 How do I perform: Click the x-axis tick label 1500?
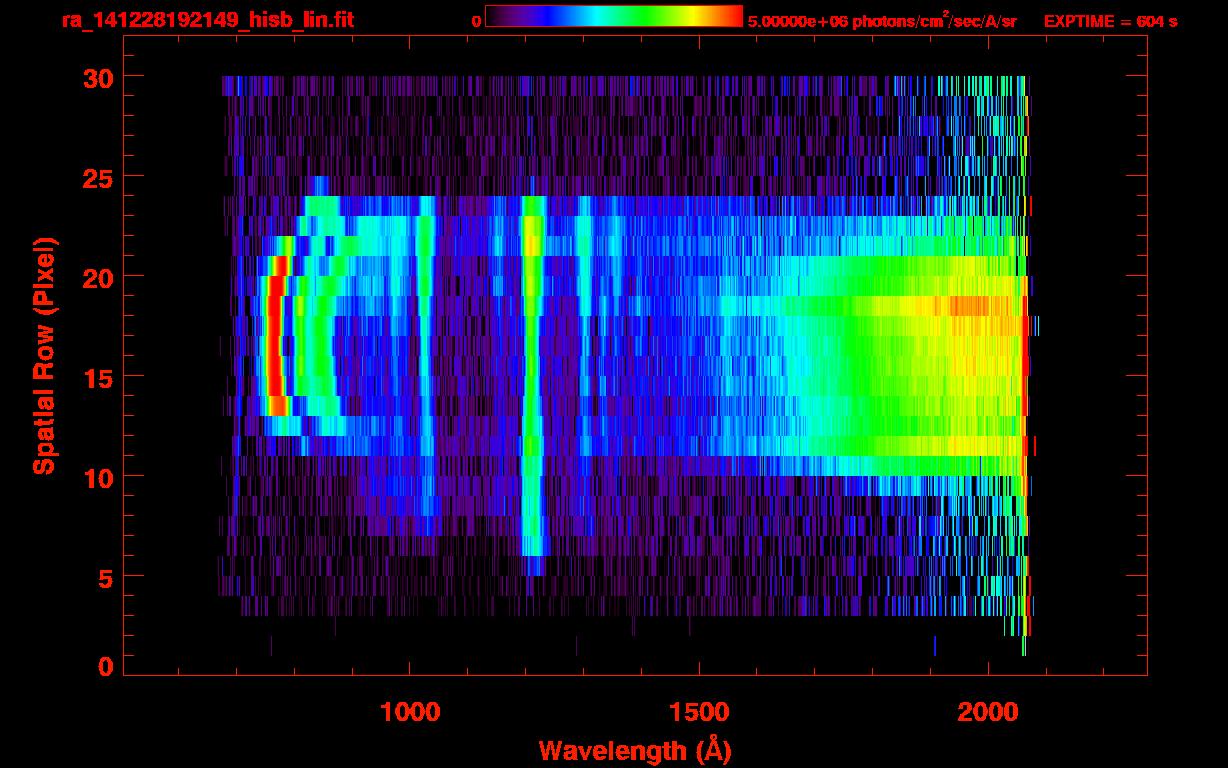(699, 712)
